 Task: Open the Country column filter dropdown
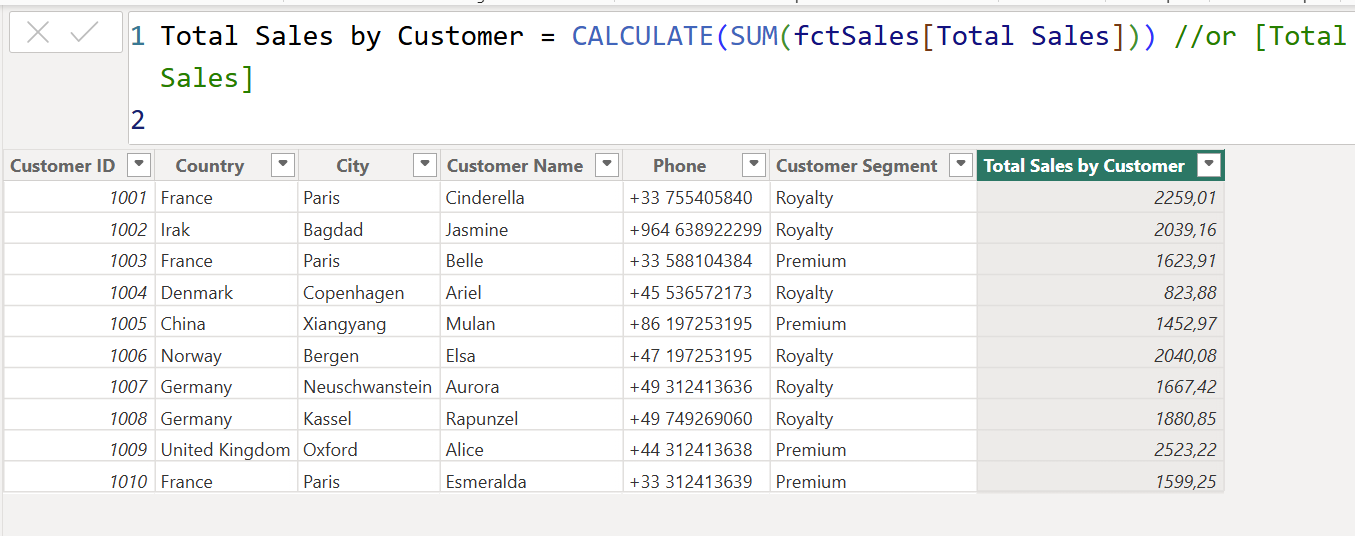pos(284,165)
